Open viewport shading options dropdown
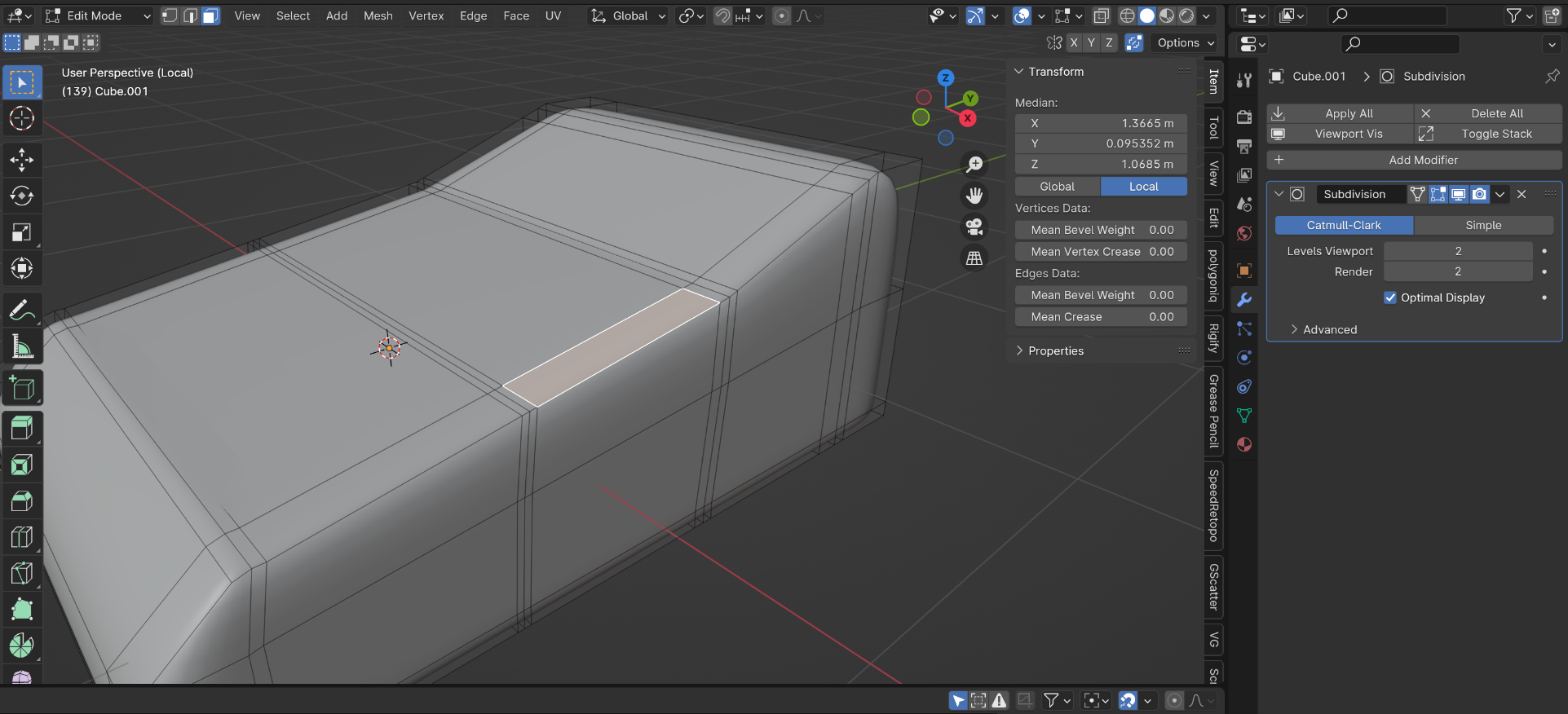 [x=1206, y=15]
